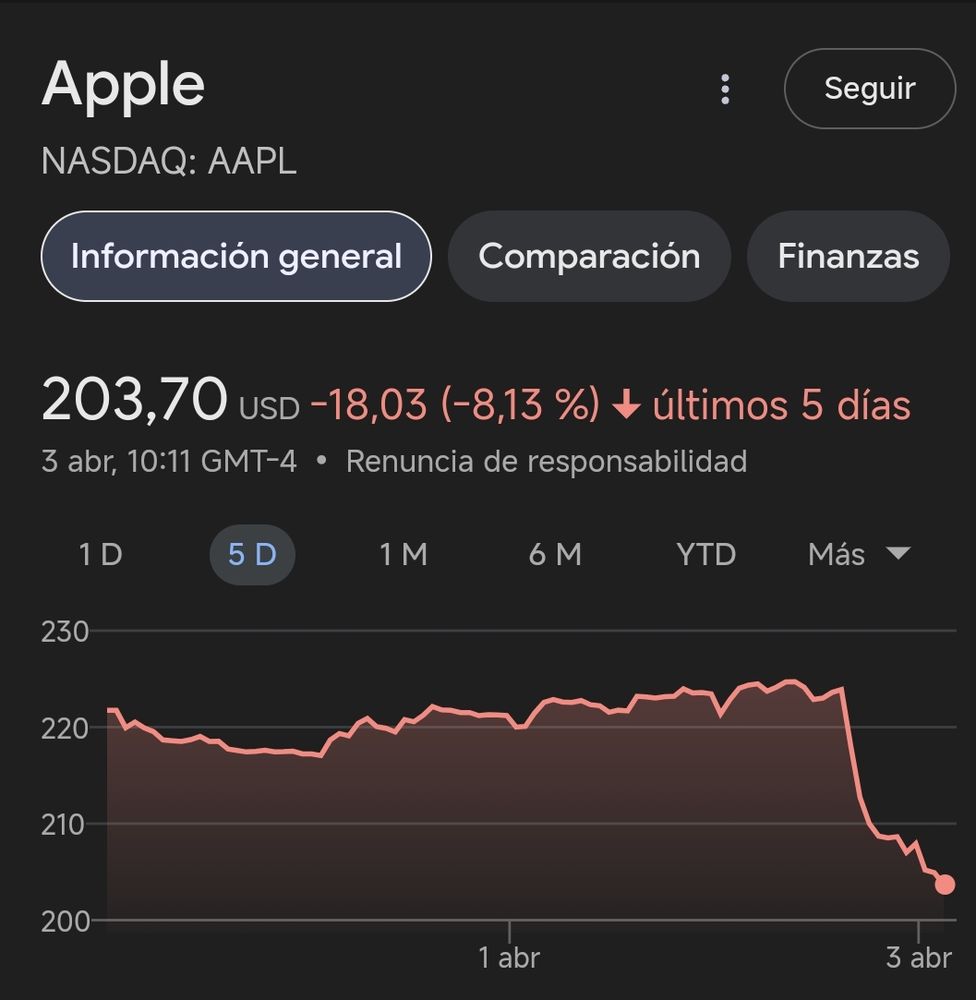Viewport: 976px width, 1000px height.
Task: Select the 1 D time range
Action: click(101, 554)
